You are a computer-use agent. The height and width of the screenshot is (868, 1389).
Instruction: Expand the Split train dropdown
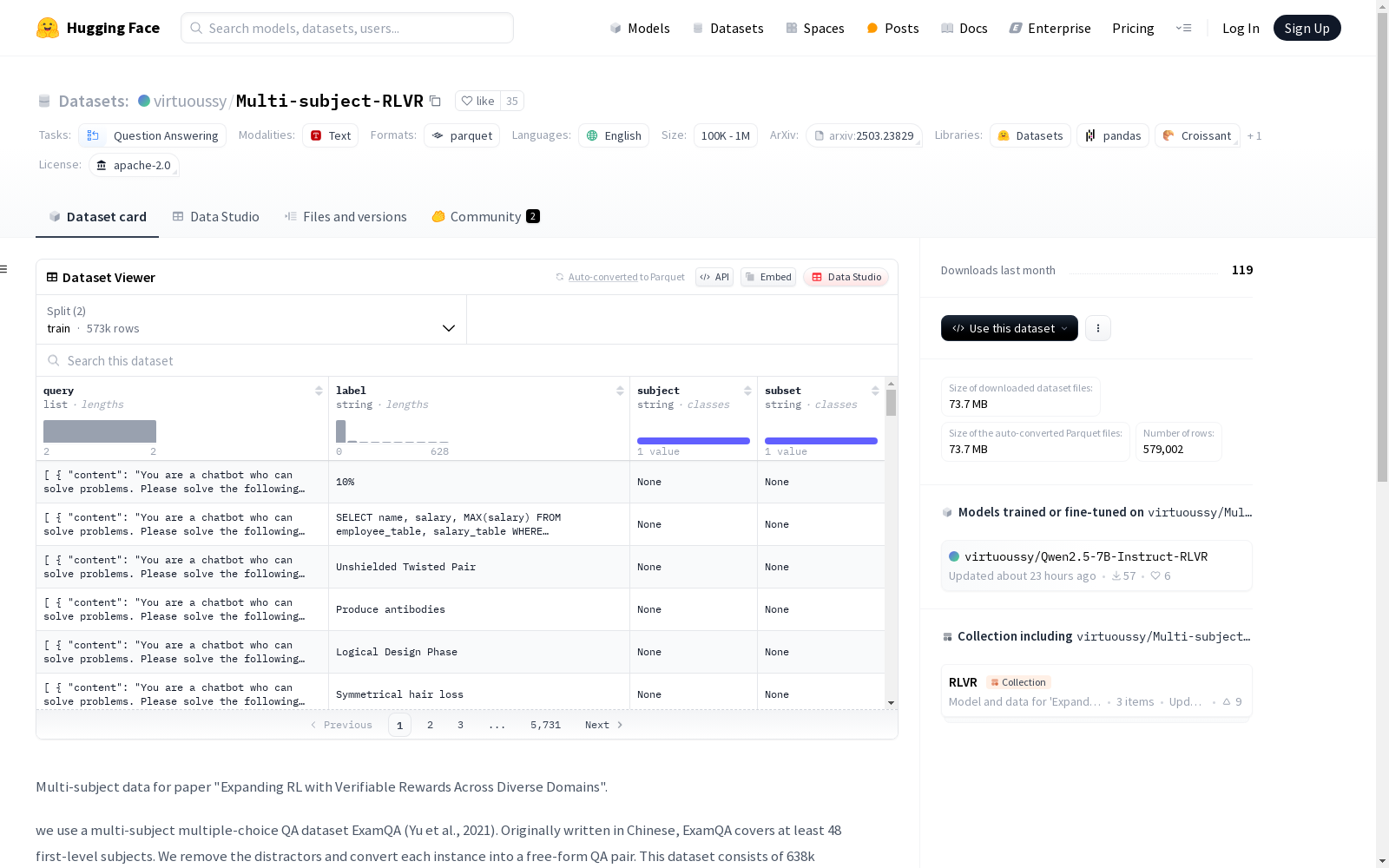252,319
